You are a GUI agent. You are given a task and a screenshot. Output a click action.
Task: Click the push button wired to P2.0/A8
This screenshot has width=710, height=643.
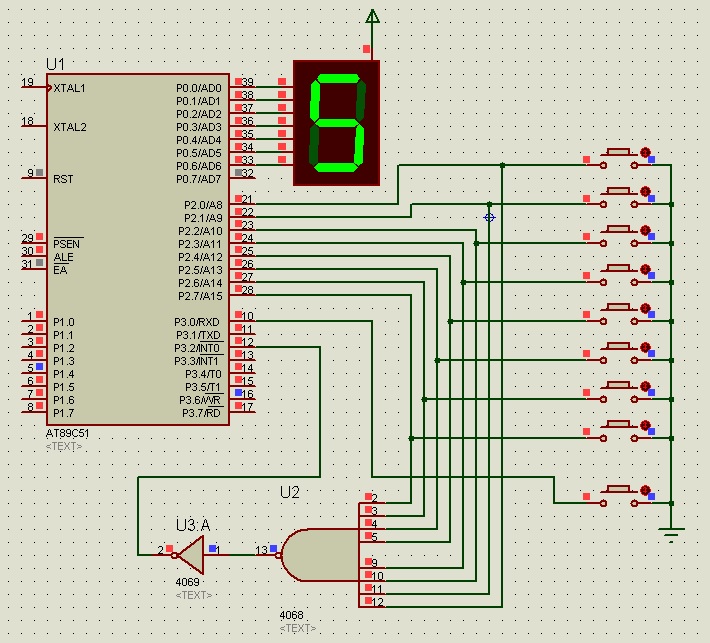coord(619,158)
